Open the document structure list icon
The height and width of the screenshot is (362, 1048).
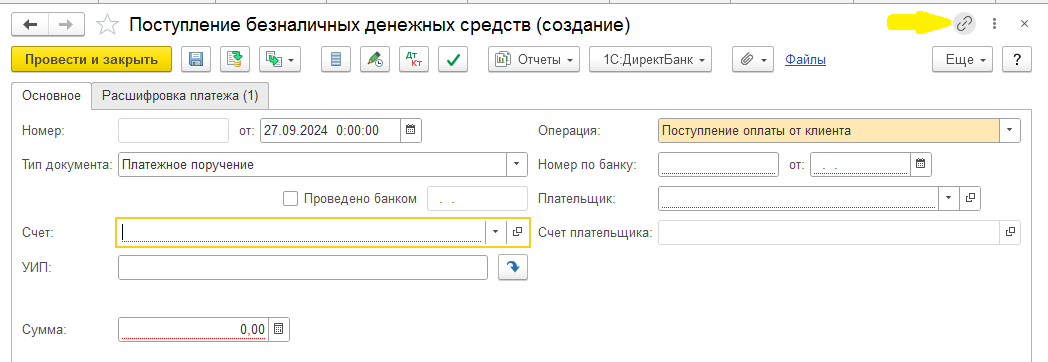pyautogui.click(x=336, y=59)
